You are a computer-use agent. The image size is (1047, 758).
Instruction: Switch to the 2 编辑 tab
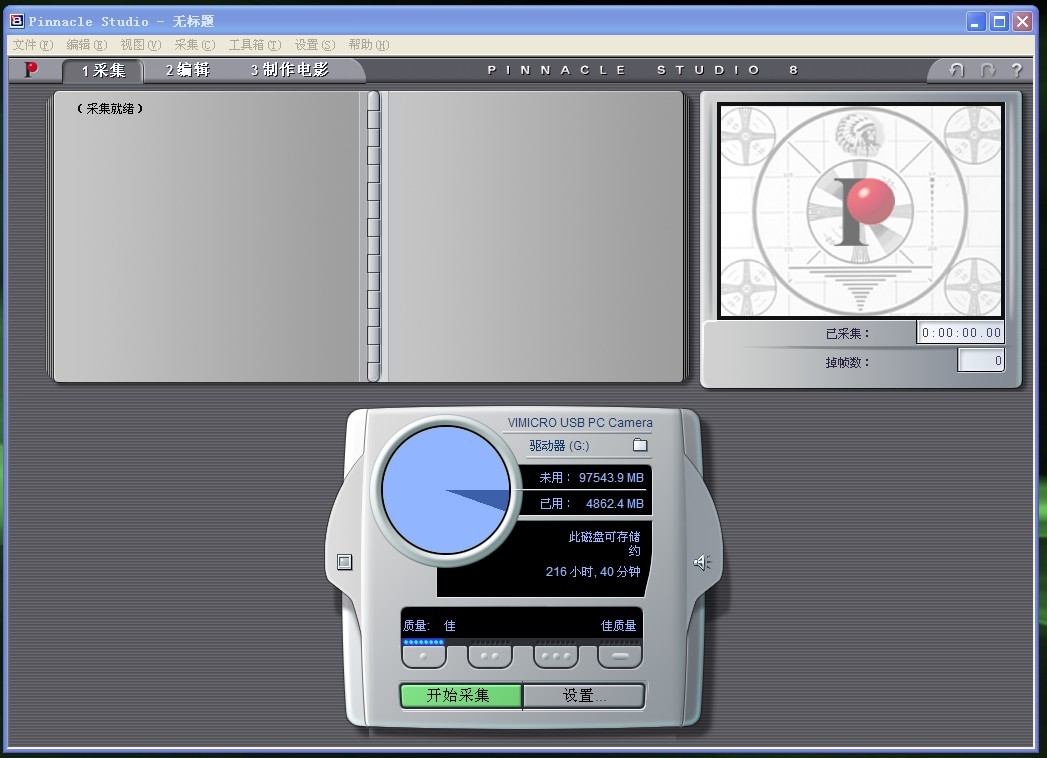pos(188,70)
